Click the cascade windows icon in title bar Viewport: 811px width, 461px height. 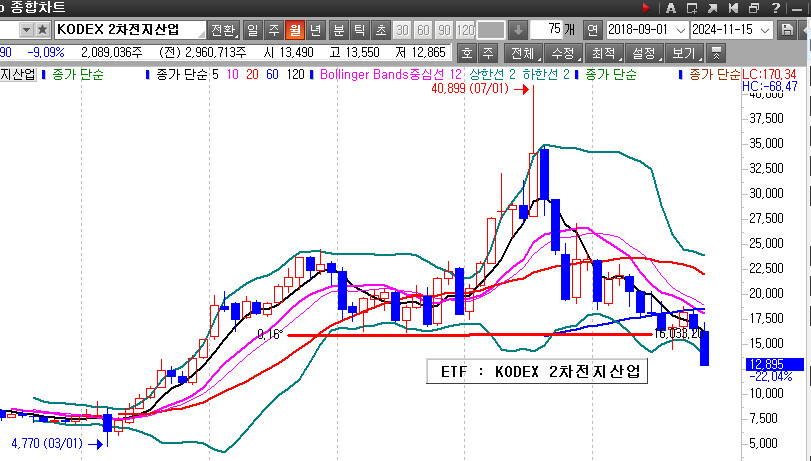click(x=754, y=8)
